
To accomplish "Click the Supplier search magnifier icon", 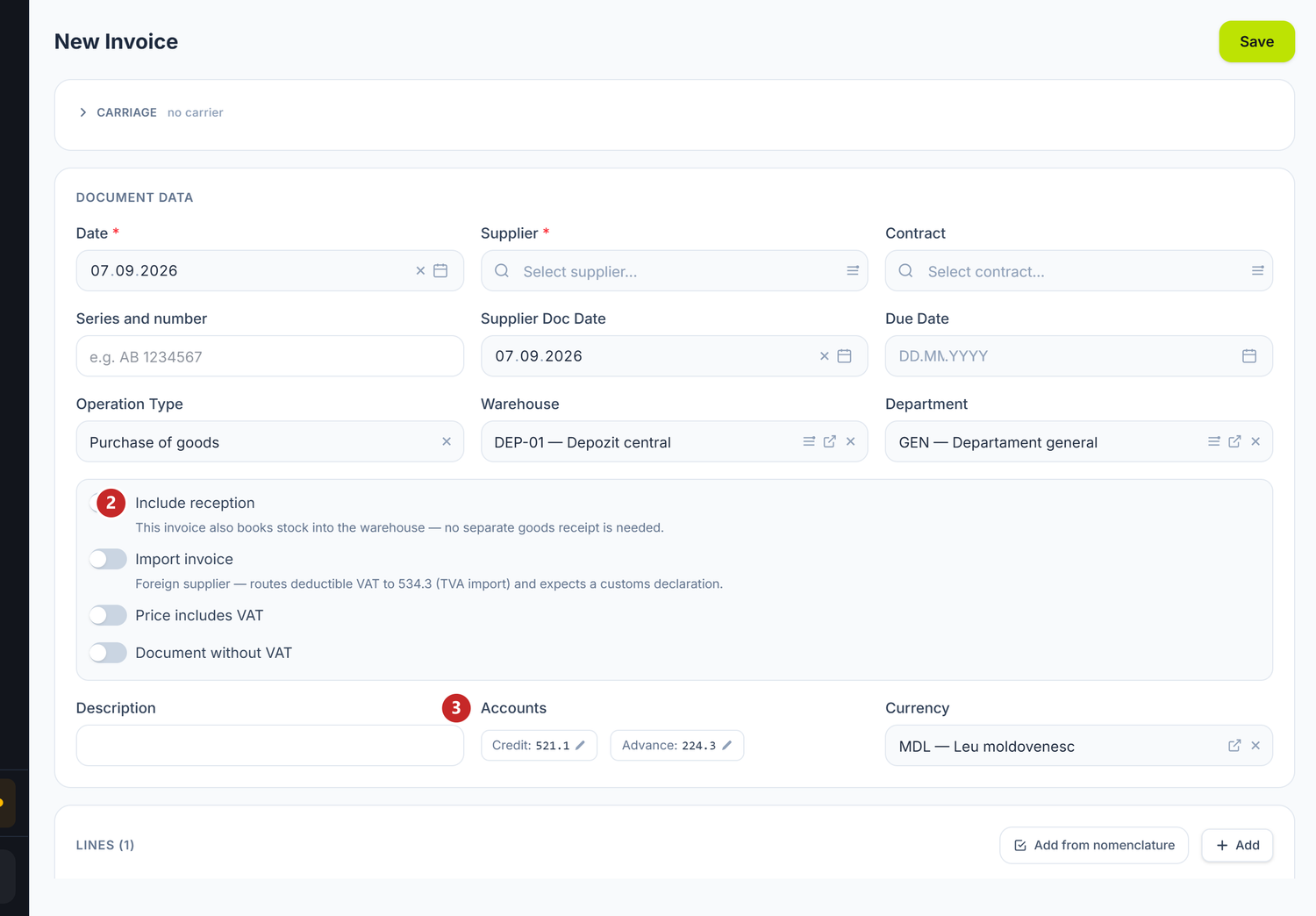I will click(502, 271).
